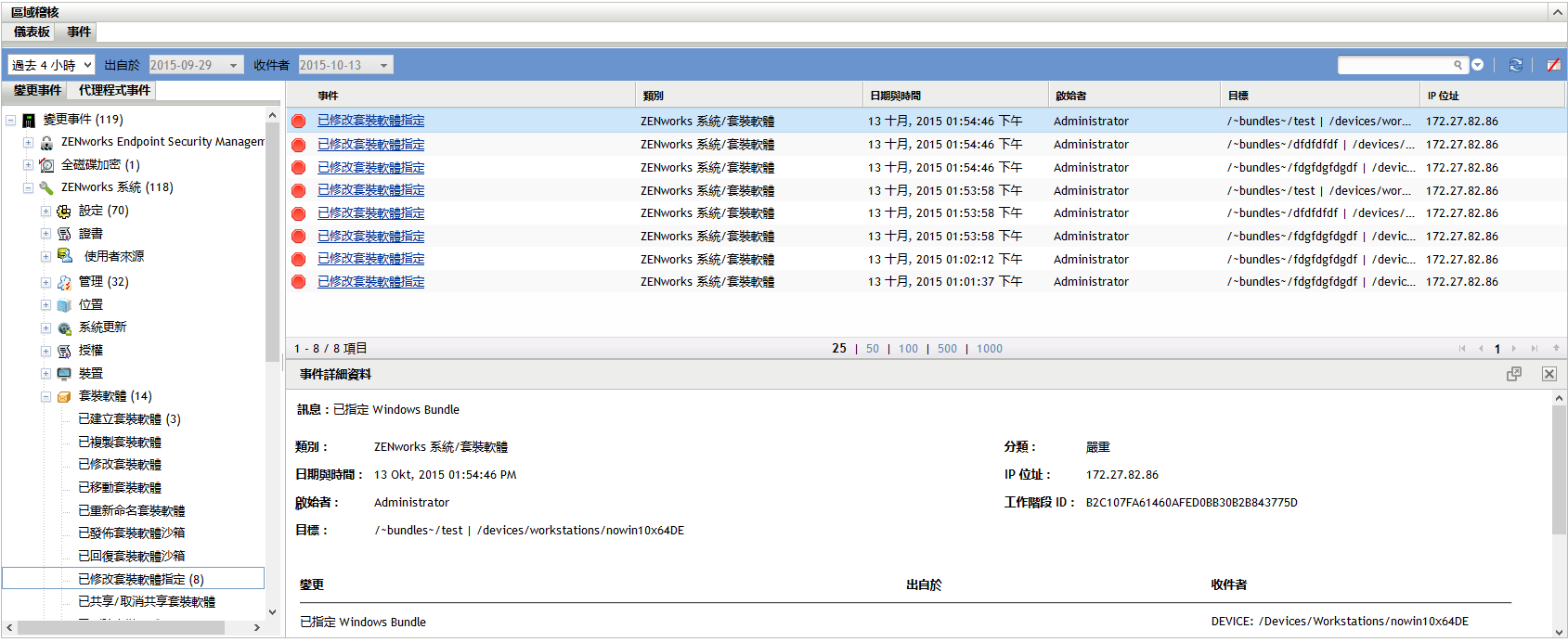Show 1000 items per page

[x=990, y=349]
